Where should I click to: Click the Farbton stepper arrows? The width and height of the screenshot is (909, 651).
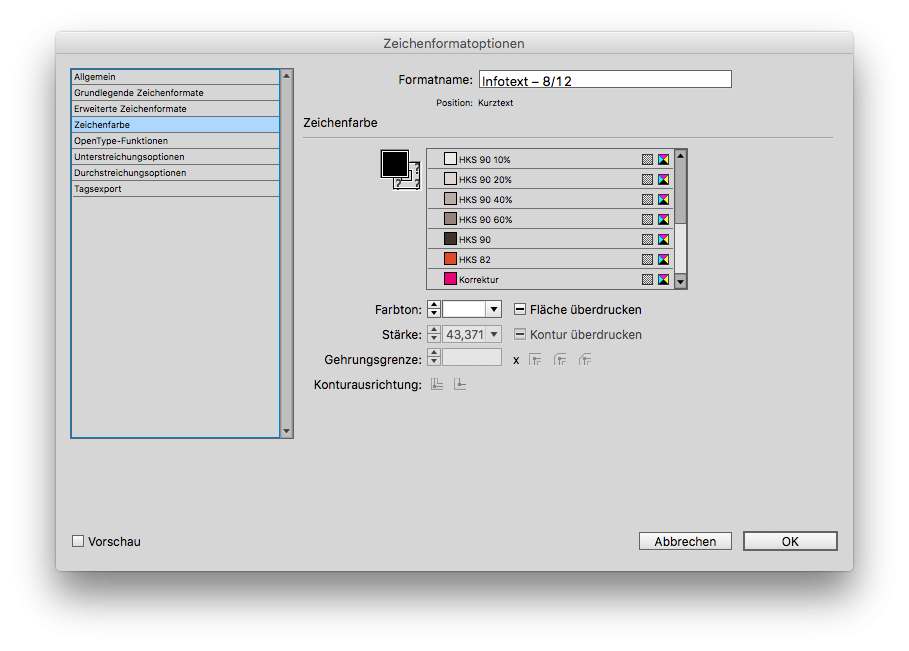pos(434,310)
